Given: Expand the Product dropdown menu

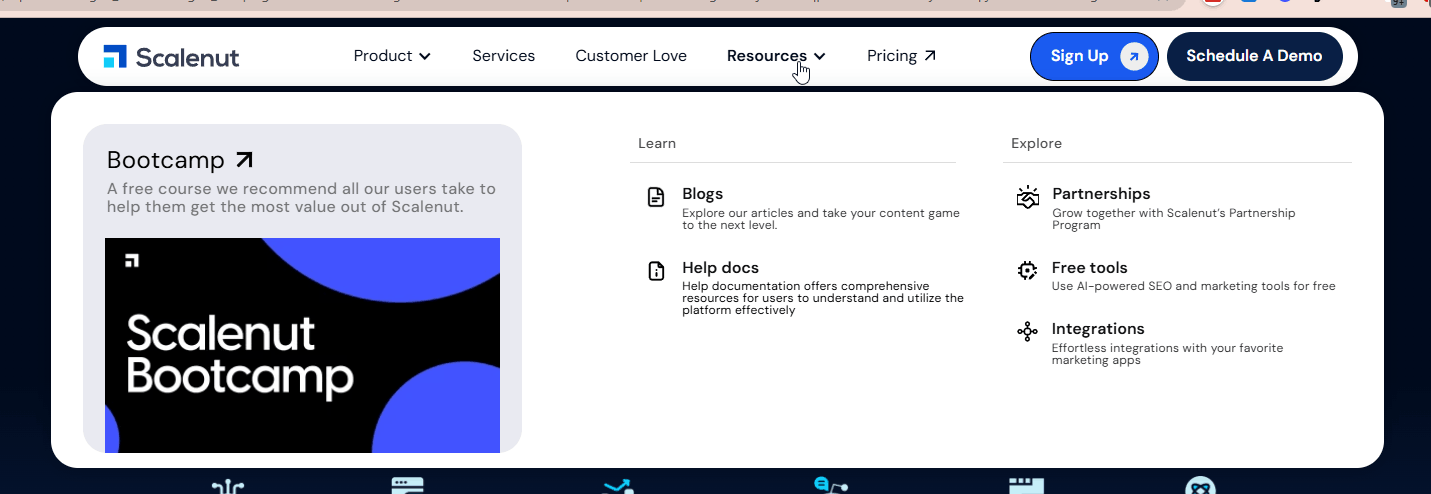Looking at the screenshot, I should [392, 56].
